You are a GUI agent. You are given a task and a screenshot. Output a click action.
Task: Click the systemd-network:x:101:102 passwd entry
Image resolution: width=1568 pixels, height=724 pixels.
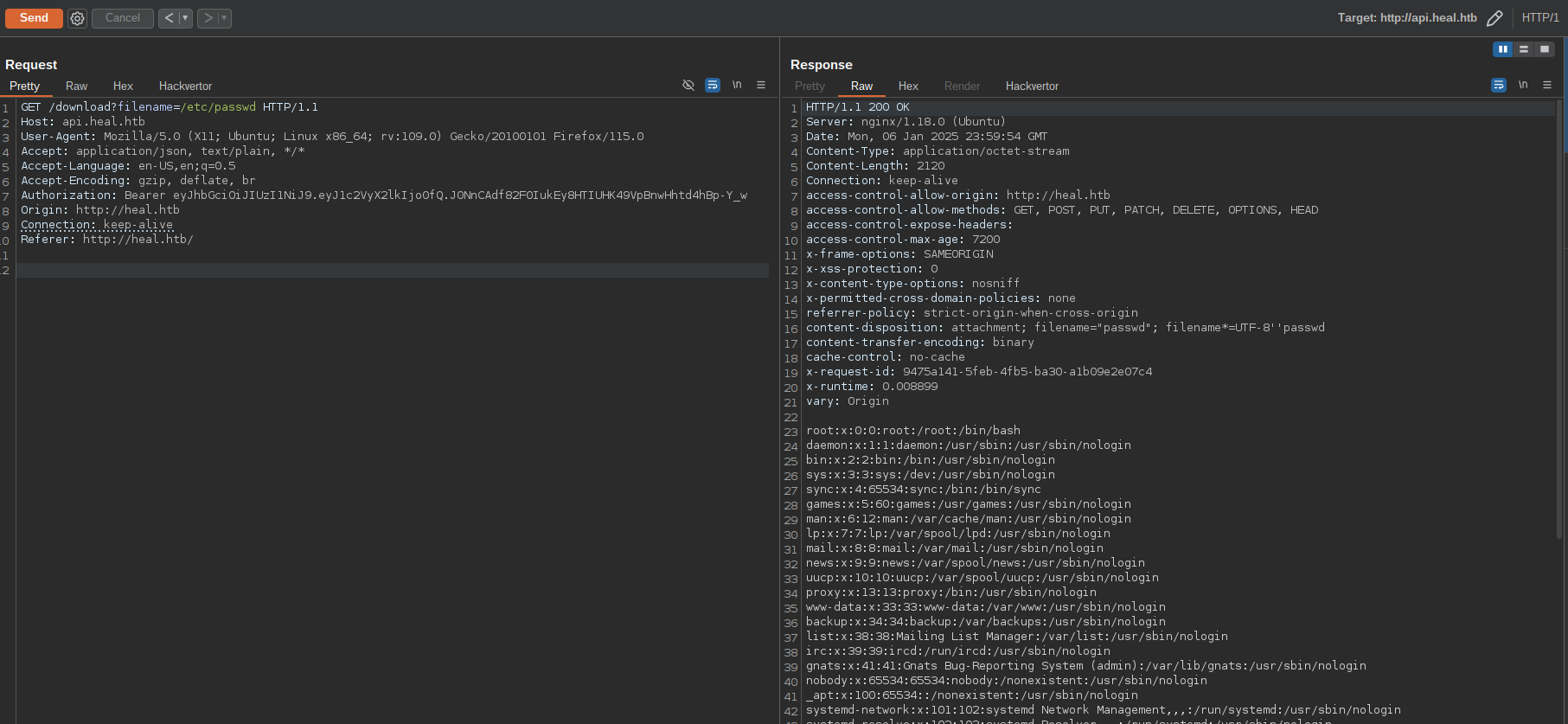pyautogui.click(x=1104, y=710)
